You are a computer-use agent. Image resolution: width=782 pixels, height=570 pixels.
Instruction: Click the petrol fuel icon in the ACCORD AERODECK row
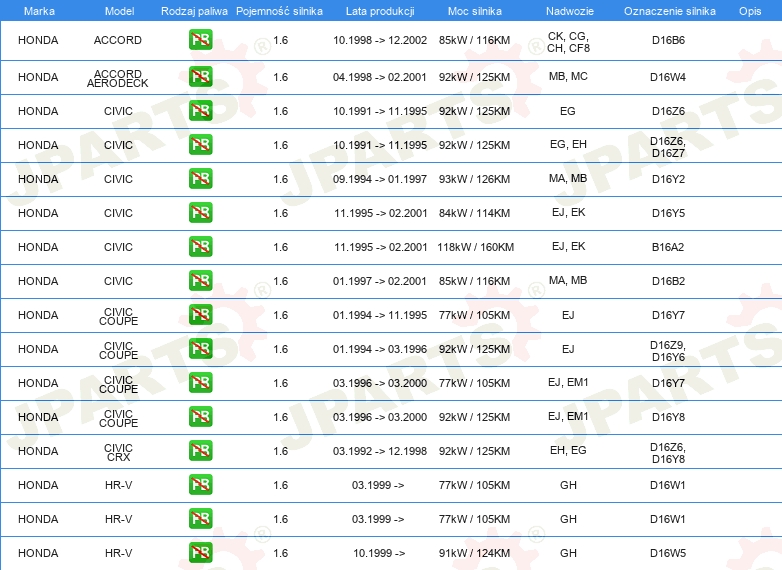coord(200,77)
